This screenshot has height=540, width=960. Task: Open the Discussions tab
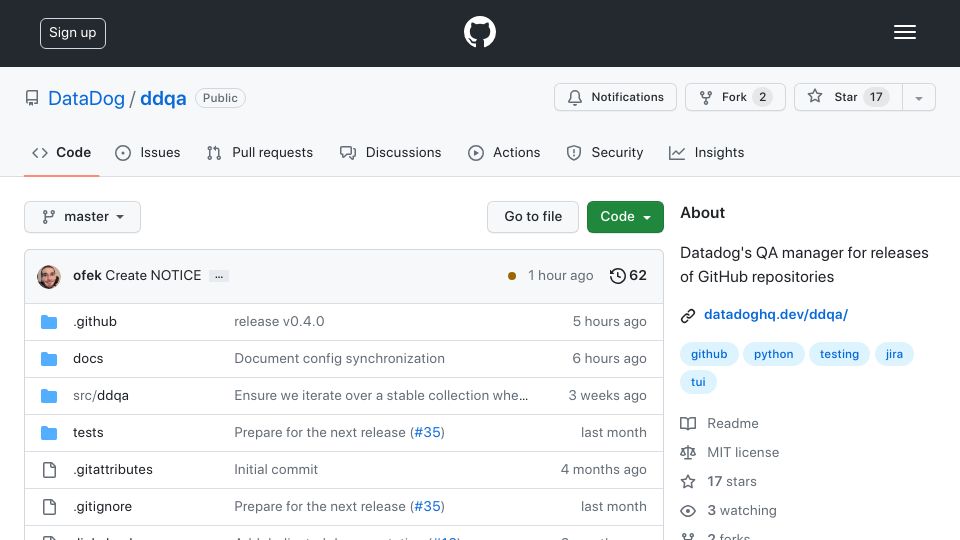391,152
